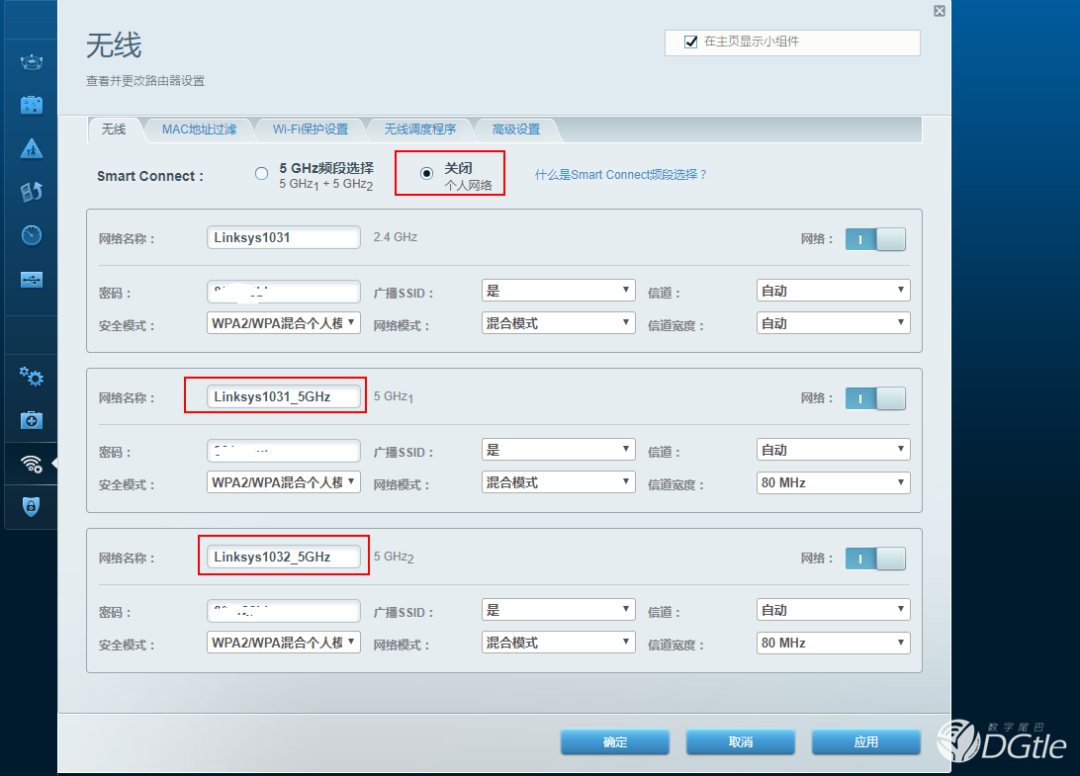Open 安全模式 dropdown for Linksys1031
Viewport: 1080px width, 776px height.
point(284,322)
